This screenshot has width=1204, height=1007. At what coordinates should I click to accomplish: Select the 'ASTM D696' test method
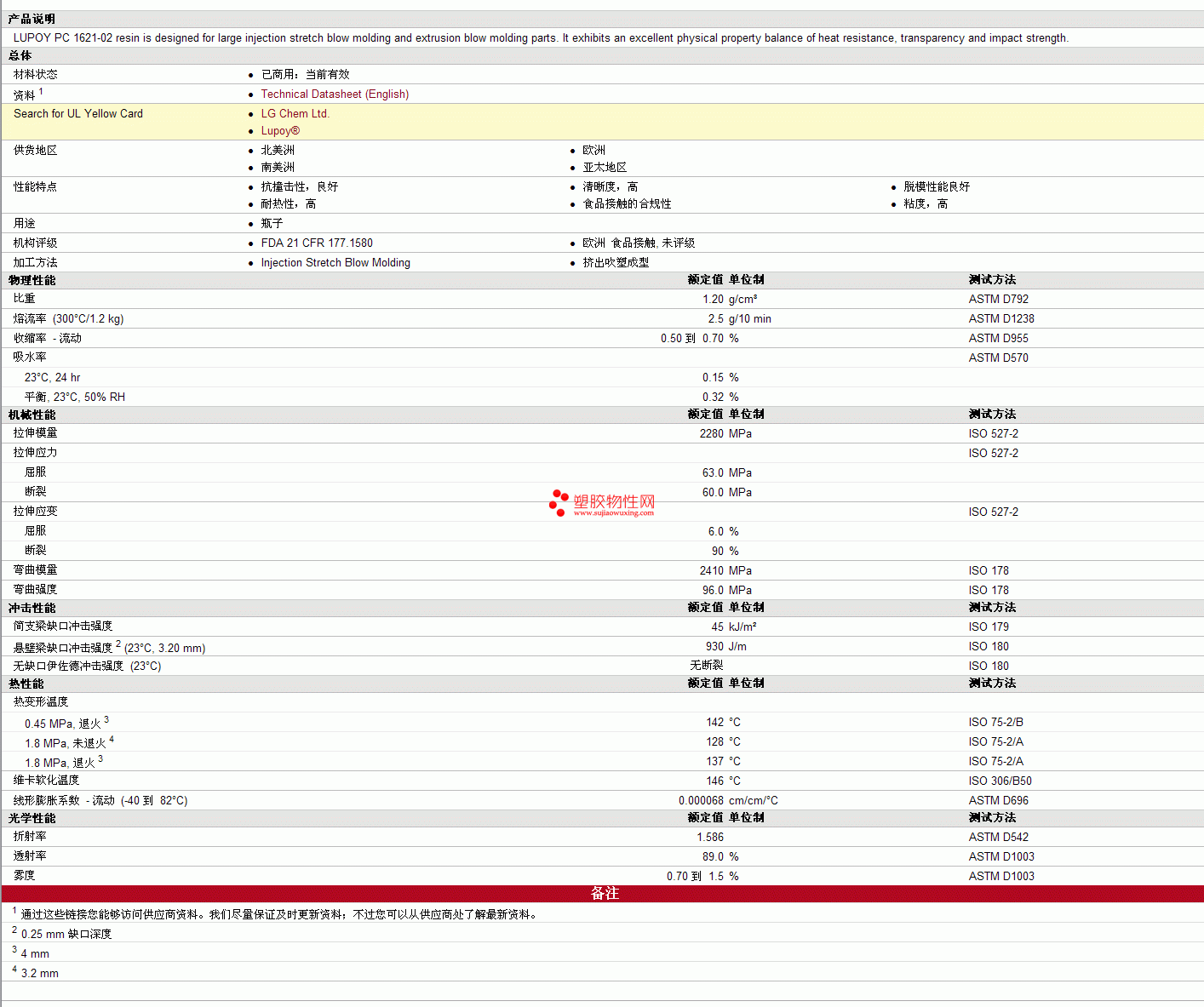pyautogui.click(x=998, y=801)
